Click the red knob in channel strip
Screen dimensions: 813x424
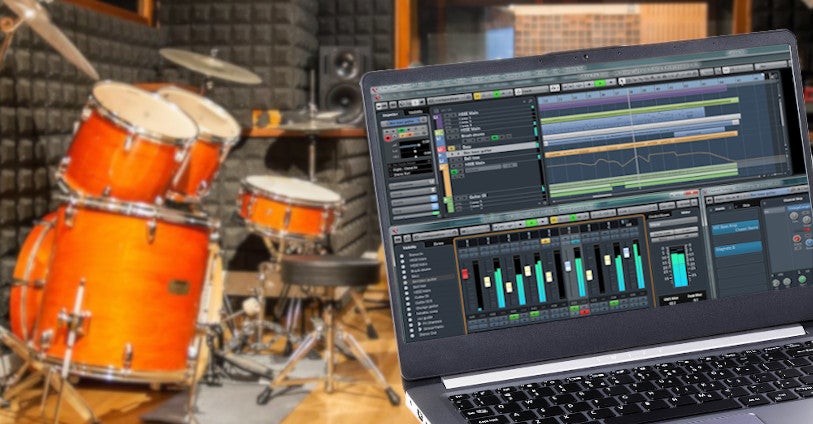pos(797,238)
